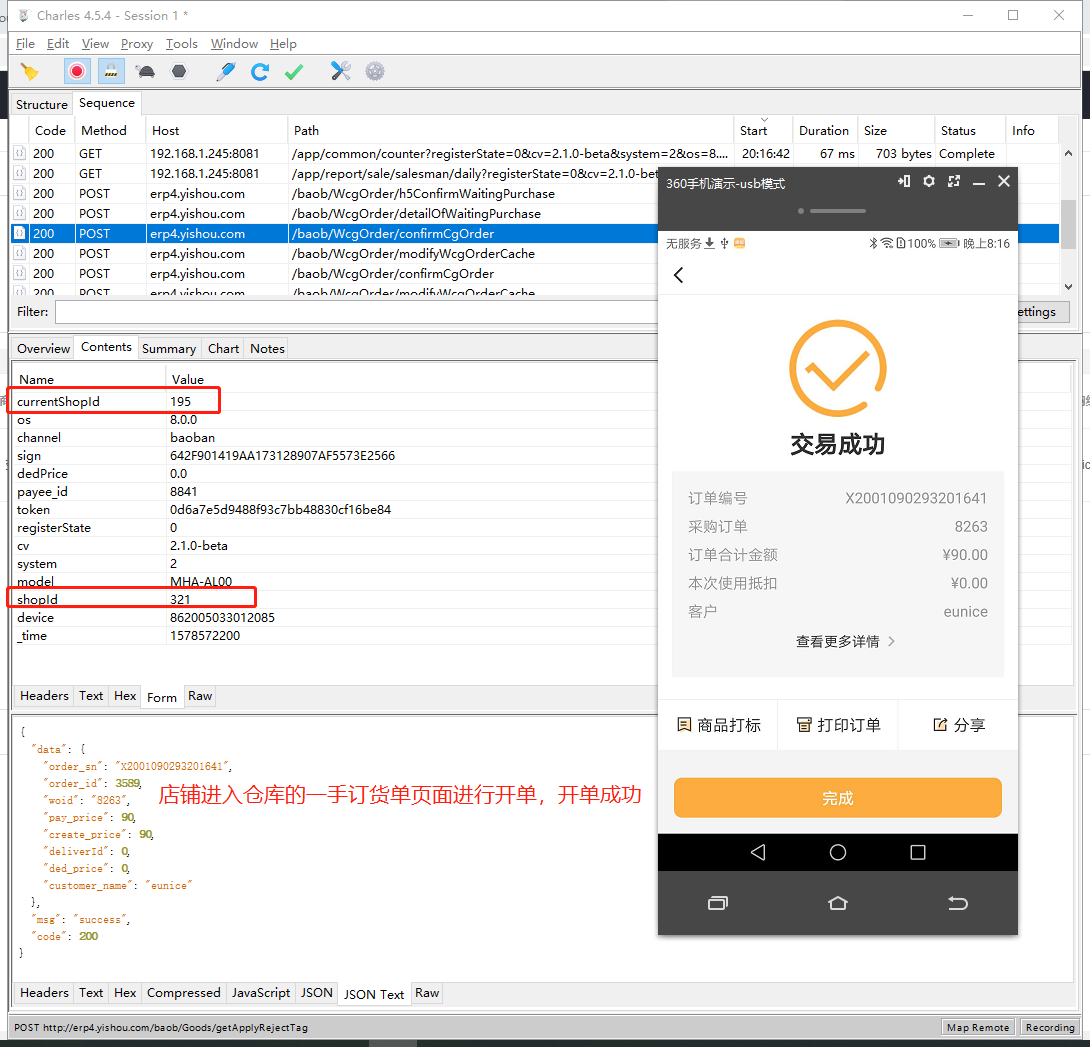Open the Help menu
The width and height of the screenshot is (1090, 1047).
click(283, 44)
